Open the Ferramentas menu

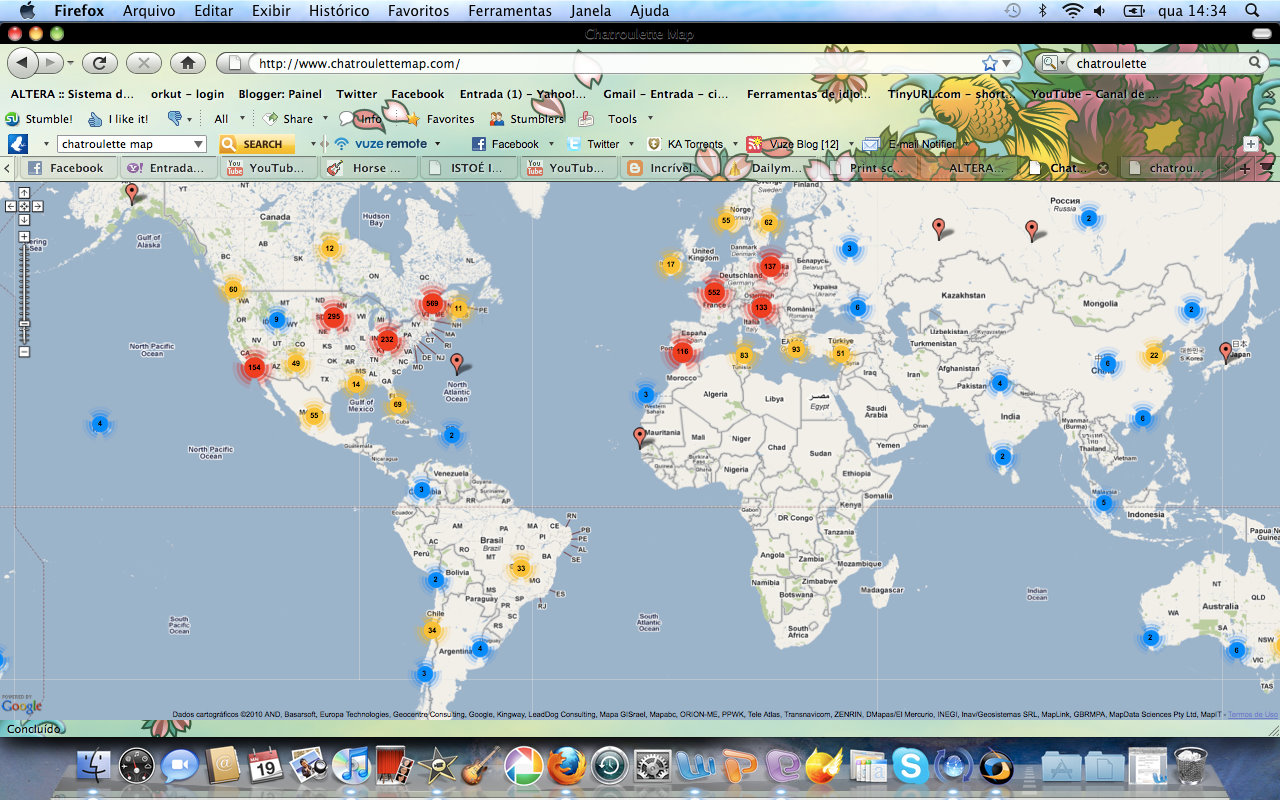pos(509,11)
